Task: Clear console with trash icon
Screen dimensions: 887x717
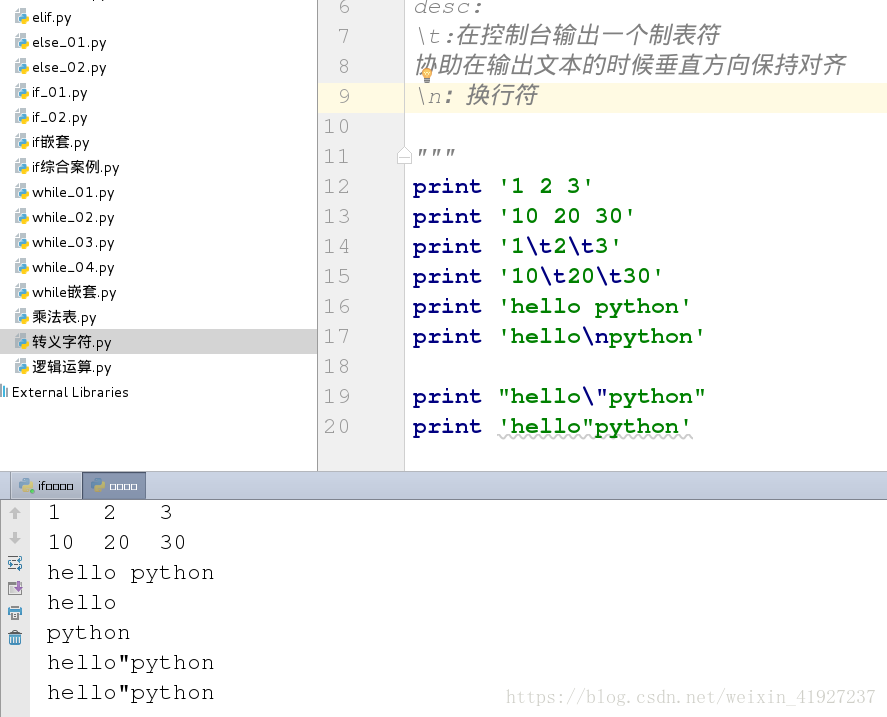Action: click(15, 638)
